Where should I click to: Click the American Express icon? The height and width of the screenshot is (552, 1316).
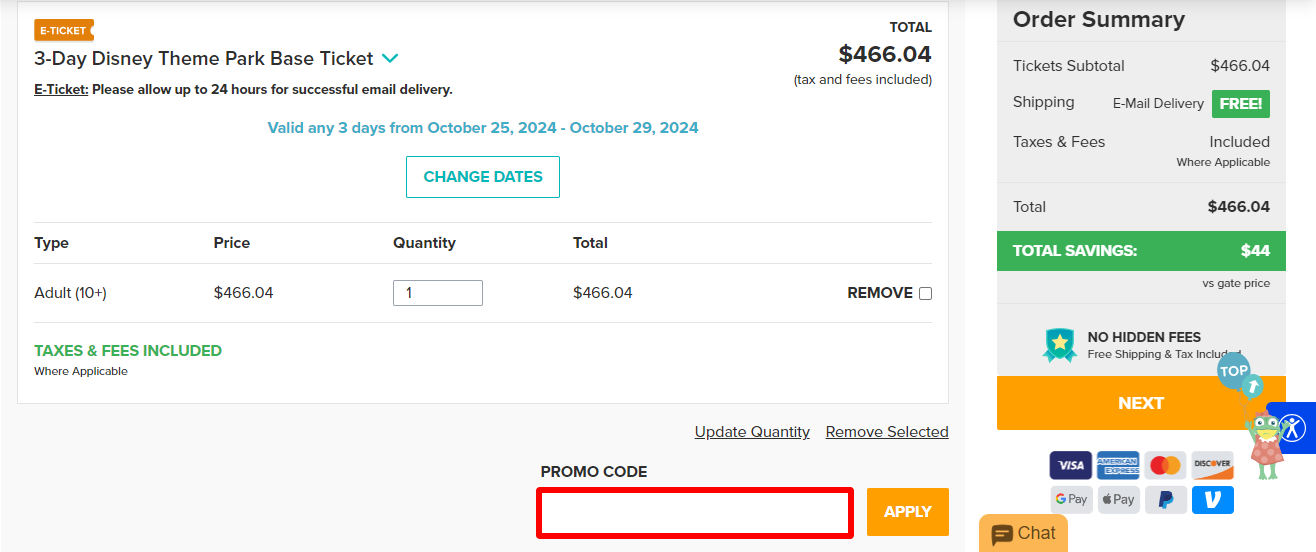tap(1117, 465)
